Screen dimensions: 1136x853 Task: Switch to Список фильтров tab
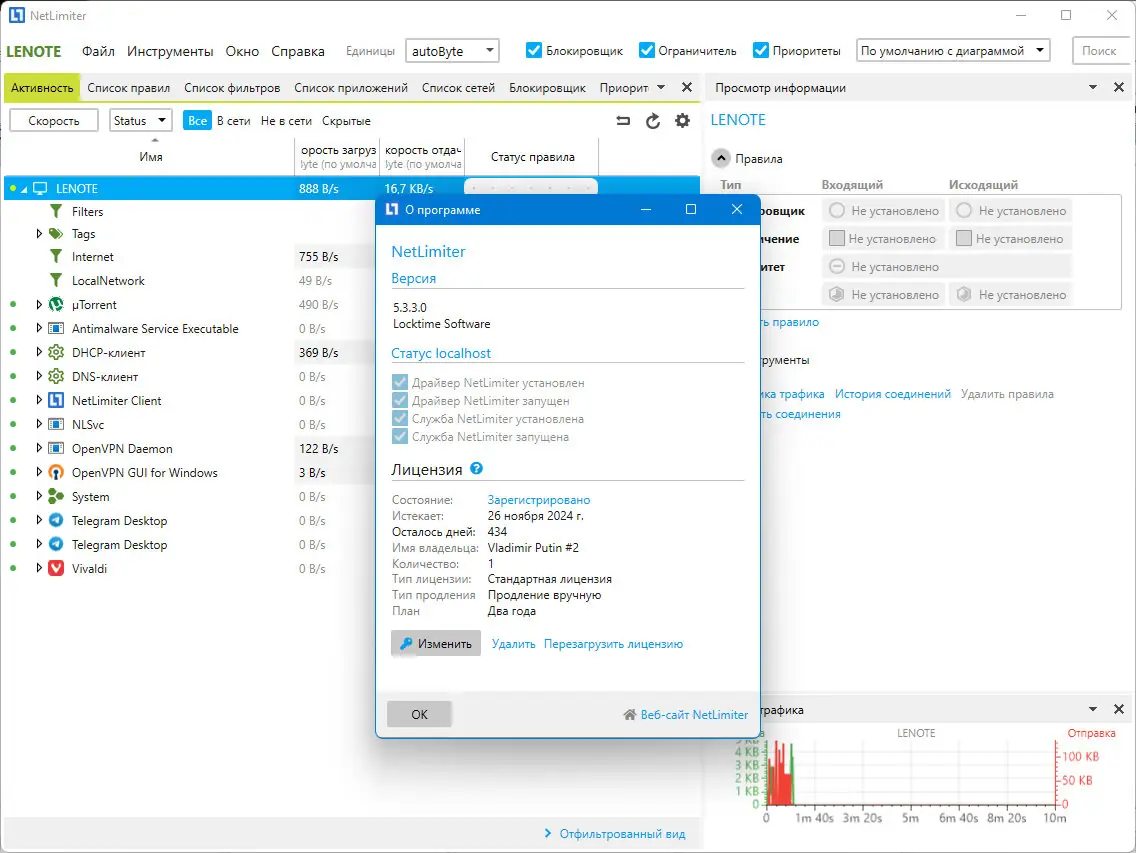point(232,88)
